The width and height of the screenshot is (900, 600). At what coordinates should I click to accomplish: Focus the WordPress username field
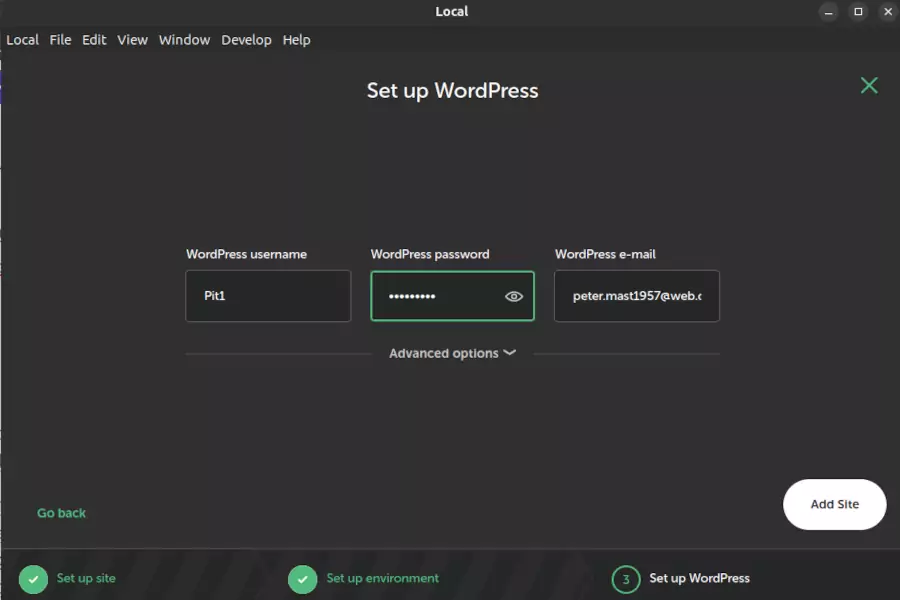pos(268,296)
